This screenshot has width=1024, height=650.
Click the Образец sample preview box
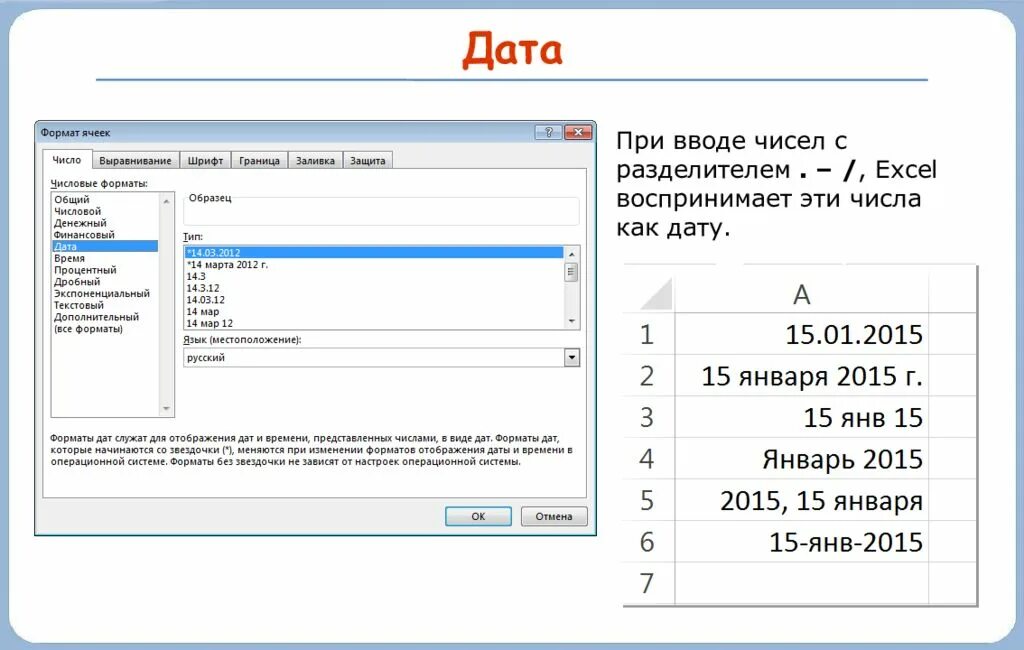coord(381,212)
